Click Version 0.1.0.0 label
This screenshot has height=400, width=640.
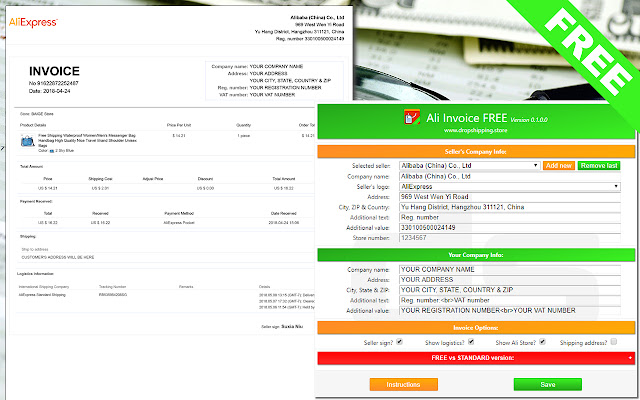[529, 120]
